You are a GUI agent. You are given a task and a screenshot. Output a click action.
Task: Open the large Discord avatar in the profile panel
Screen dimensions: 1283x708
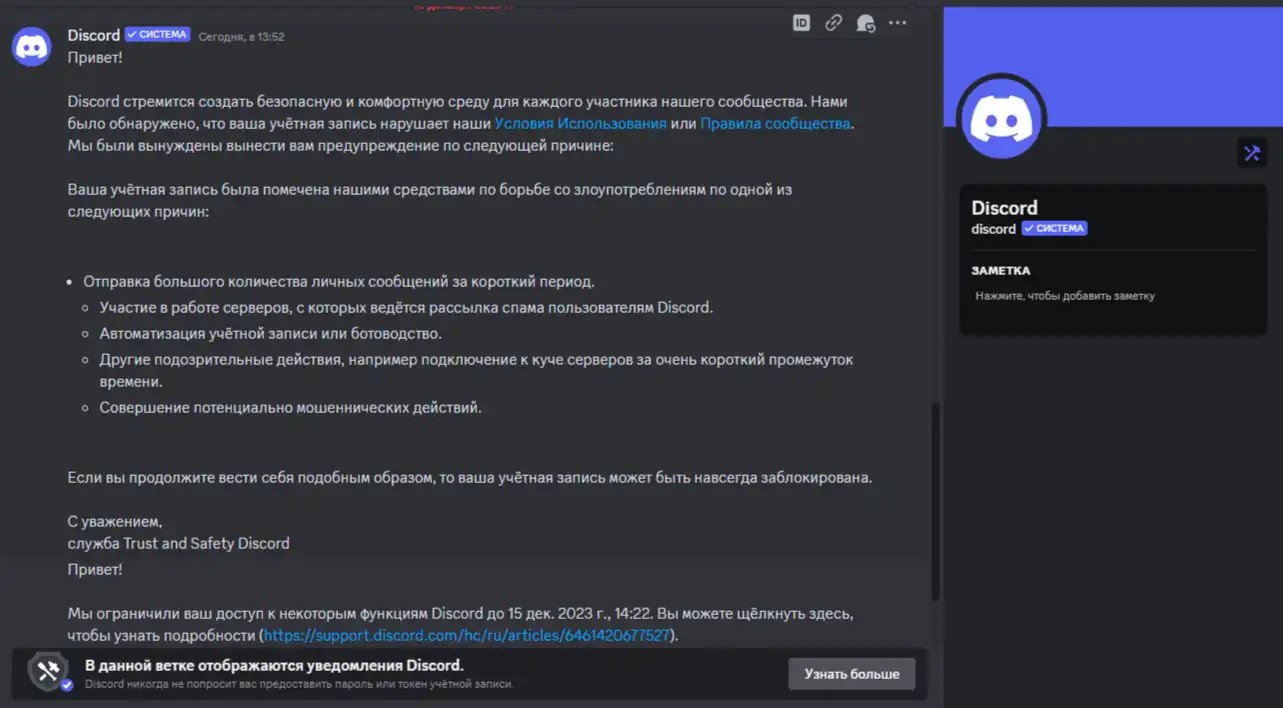pyautogui.click(x=1002, y=119)
